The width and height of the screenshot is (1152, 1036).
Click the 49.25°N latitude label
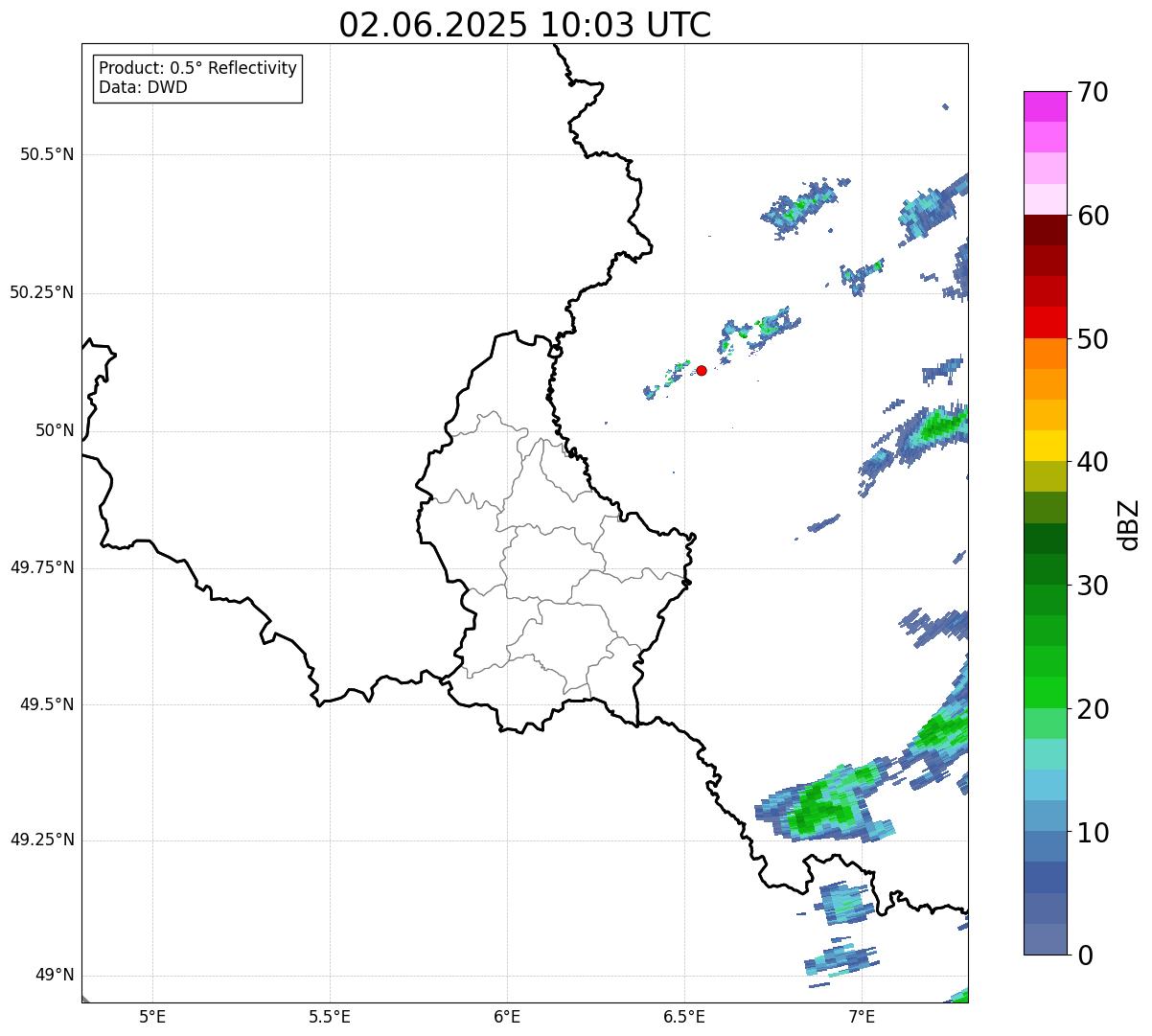[x=42, y=840]
